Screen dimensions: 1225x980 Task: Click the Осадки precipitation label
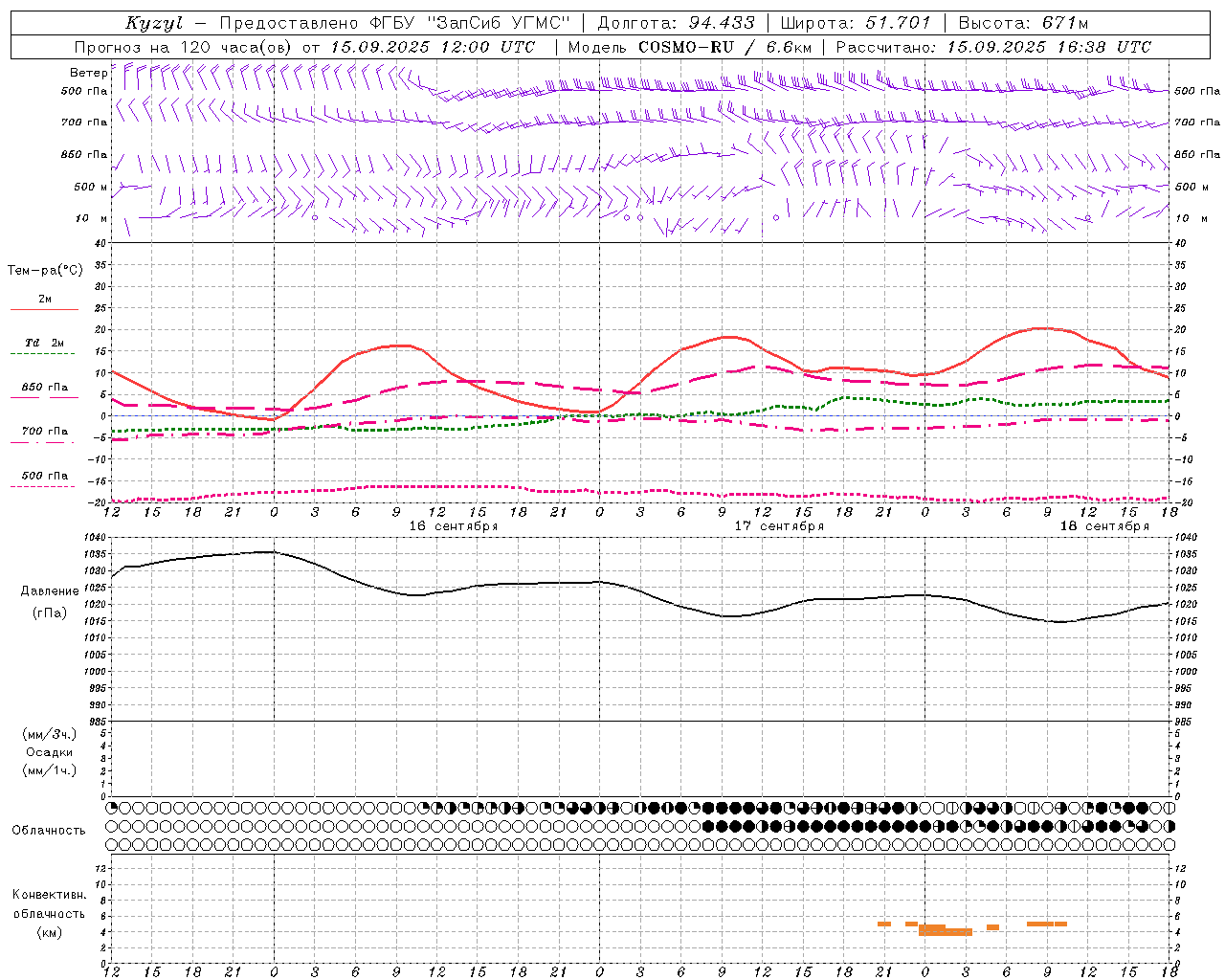[50, 752]
